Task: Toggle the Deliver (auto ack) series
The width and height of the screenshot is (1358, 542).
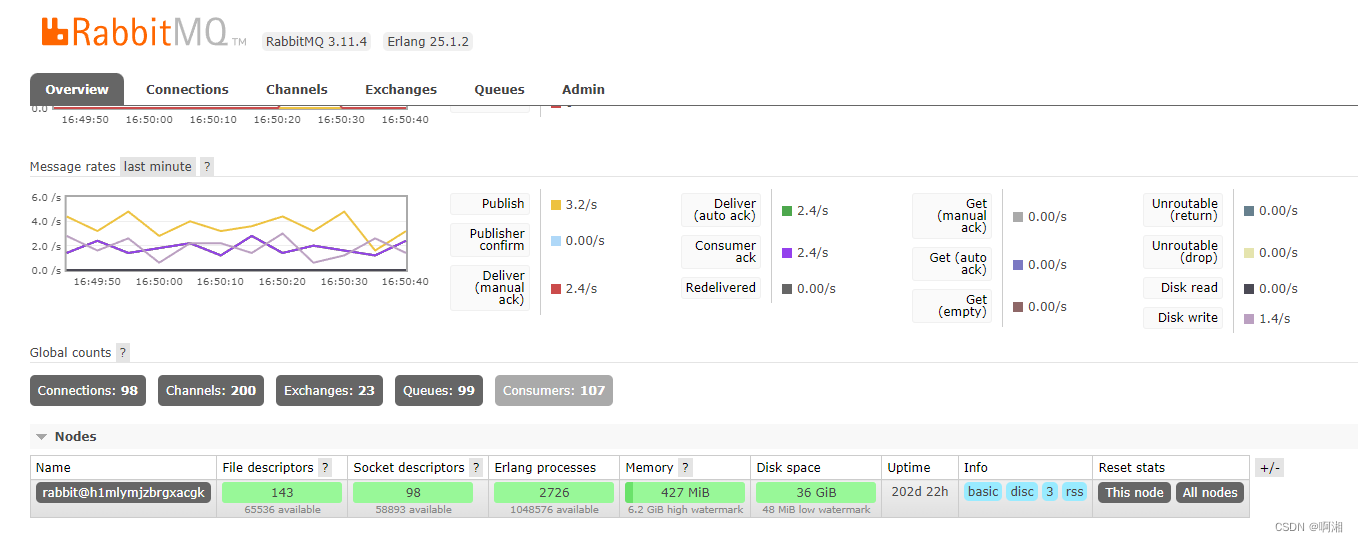Action: pyautogui.click(x=721, y=210)
